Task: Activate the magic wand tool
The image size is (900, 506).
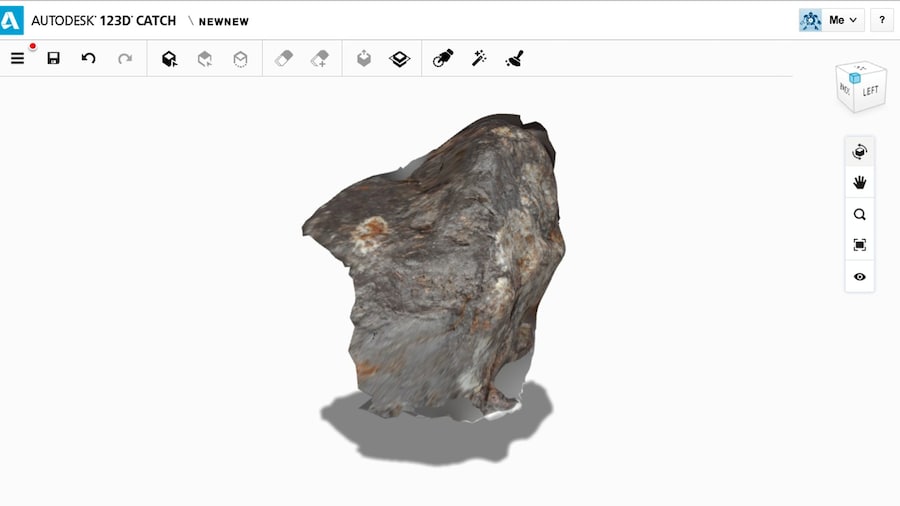Action: tap(479, 58)
